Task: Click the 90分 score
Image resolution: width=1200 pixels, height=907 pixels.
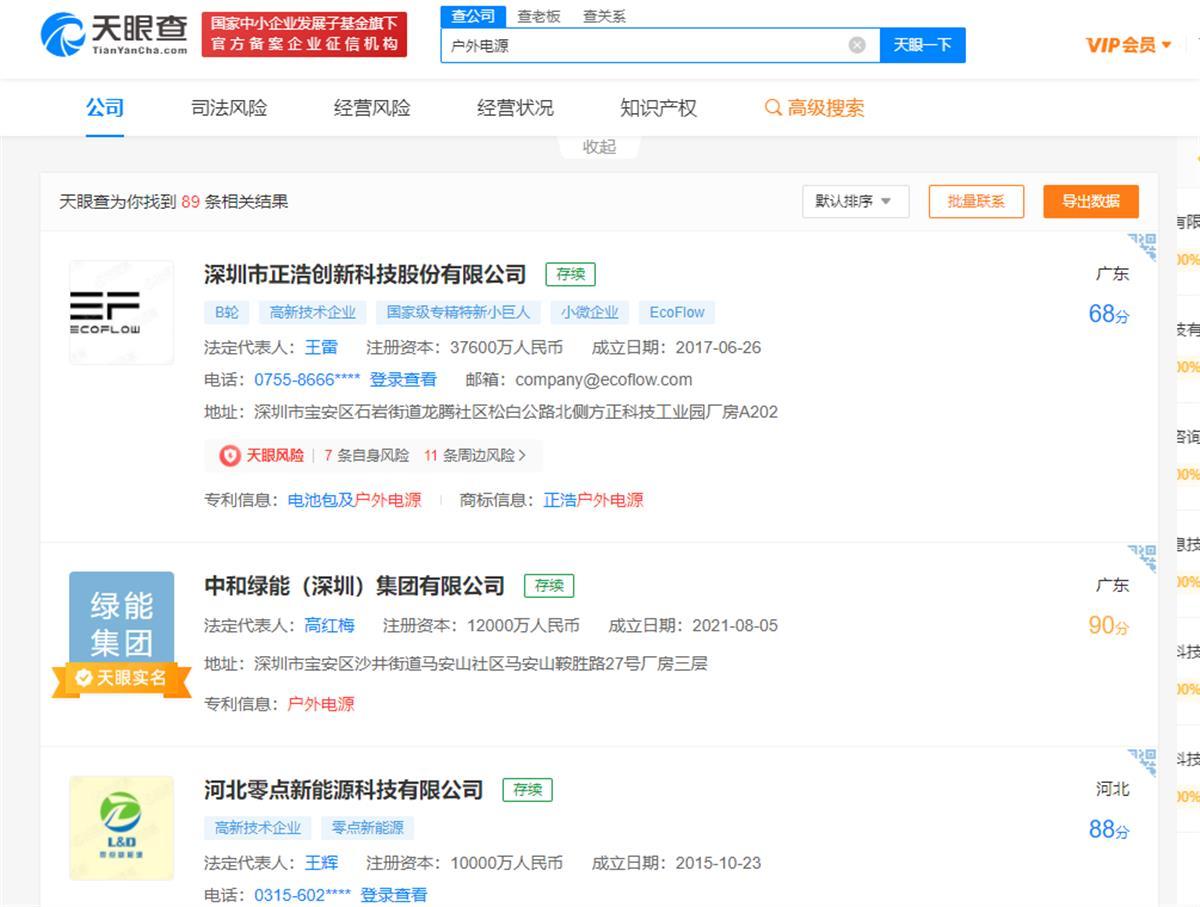Action: tap(1109, 626)
